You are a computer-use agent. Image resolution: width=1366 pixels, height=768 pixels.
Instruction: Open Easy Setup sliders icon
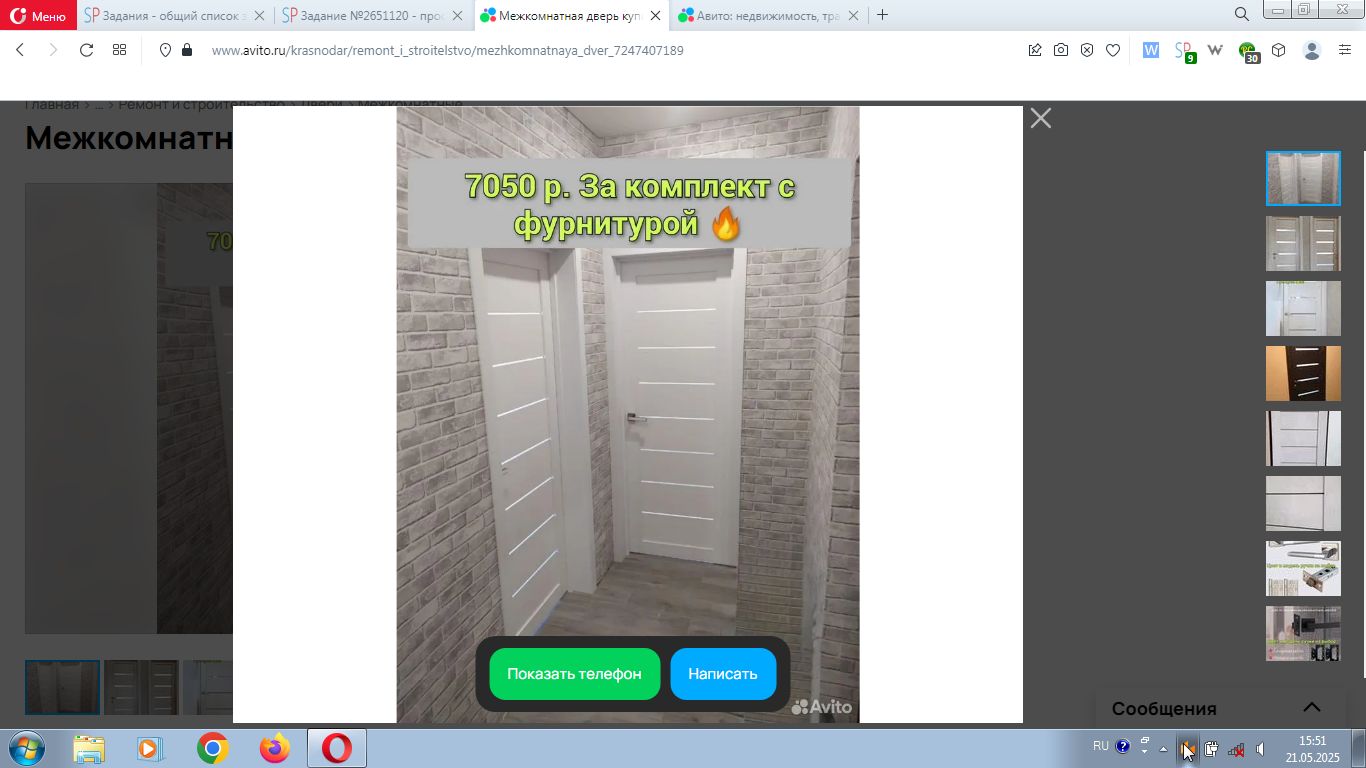[x=1344, y=50]
